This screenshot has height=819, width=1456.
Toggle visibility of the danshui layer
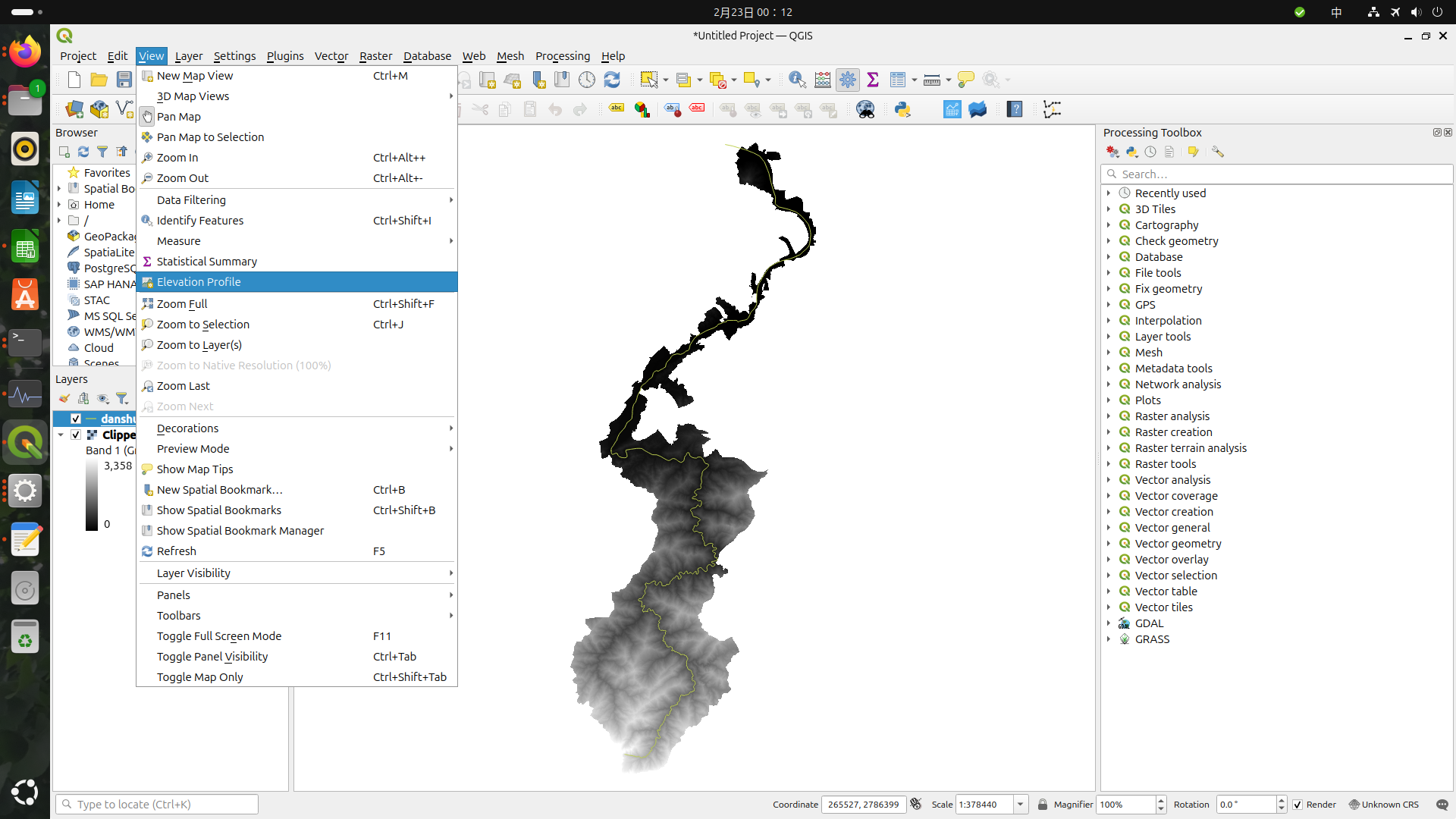[x=76, y=419]
